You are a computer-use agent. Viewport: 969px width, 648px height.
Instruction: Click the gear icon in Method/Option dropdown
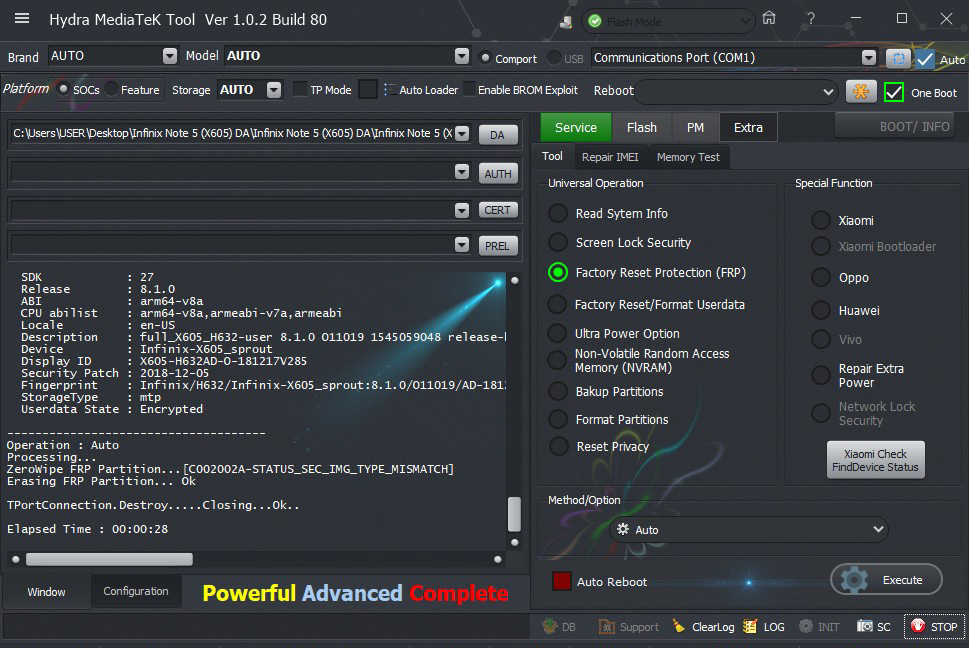(623, 529)
